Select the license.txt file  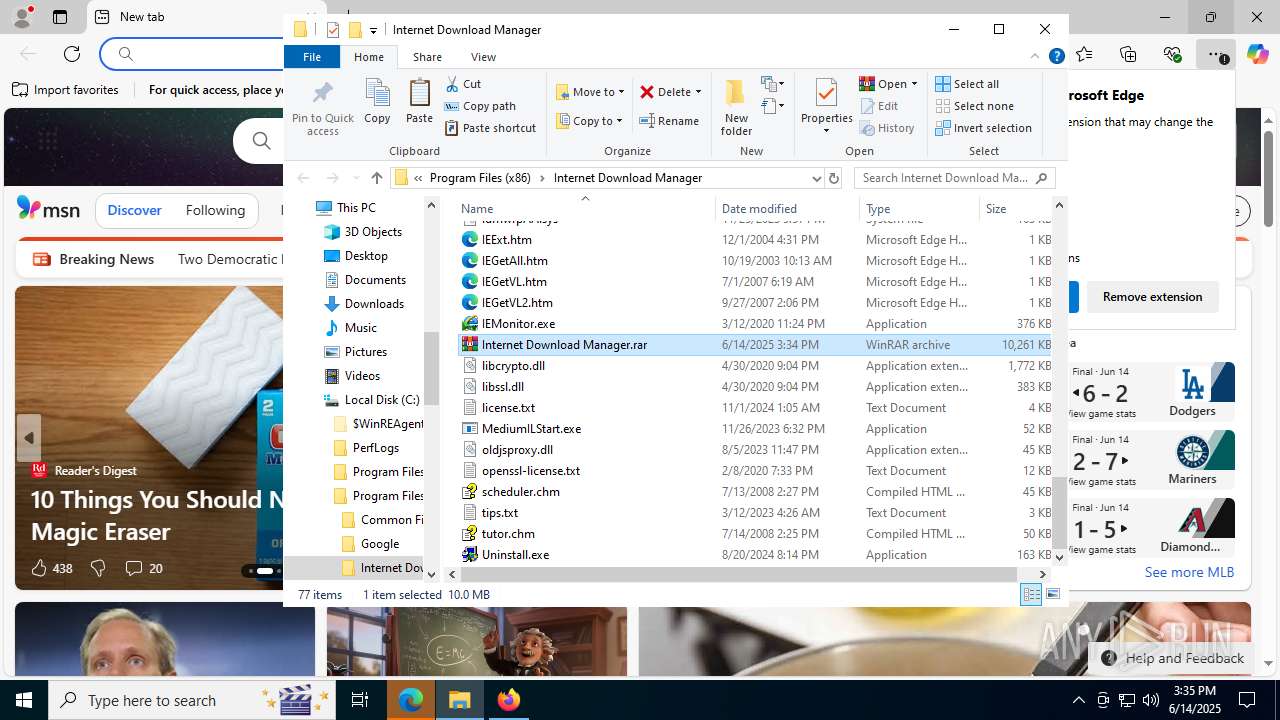[755, 408]
